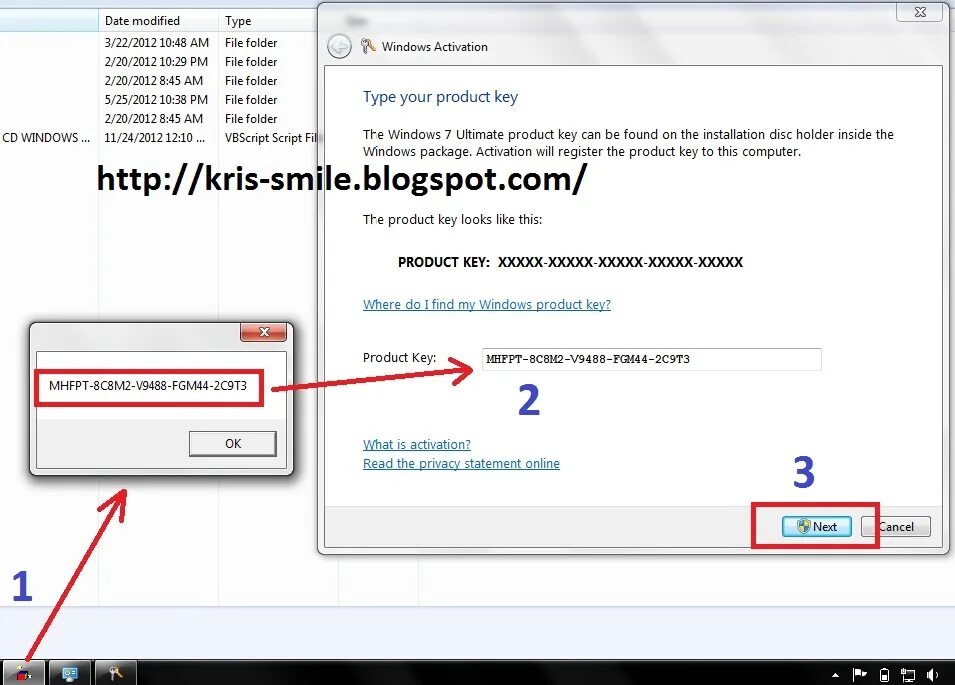The height and width of the screenshot is (685, 955).
Task: Click OK in the product key message box
Action: (233, 444)
